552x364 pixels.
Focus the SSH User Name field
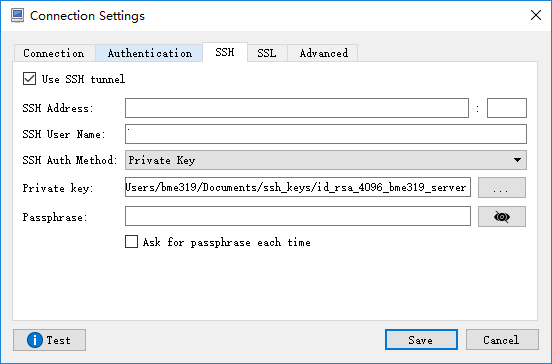pos(326,134)
